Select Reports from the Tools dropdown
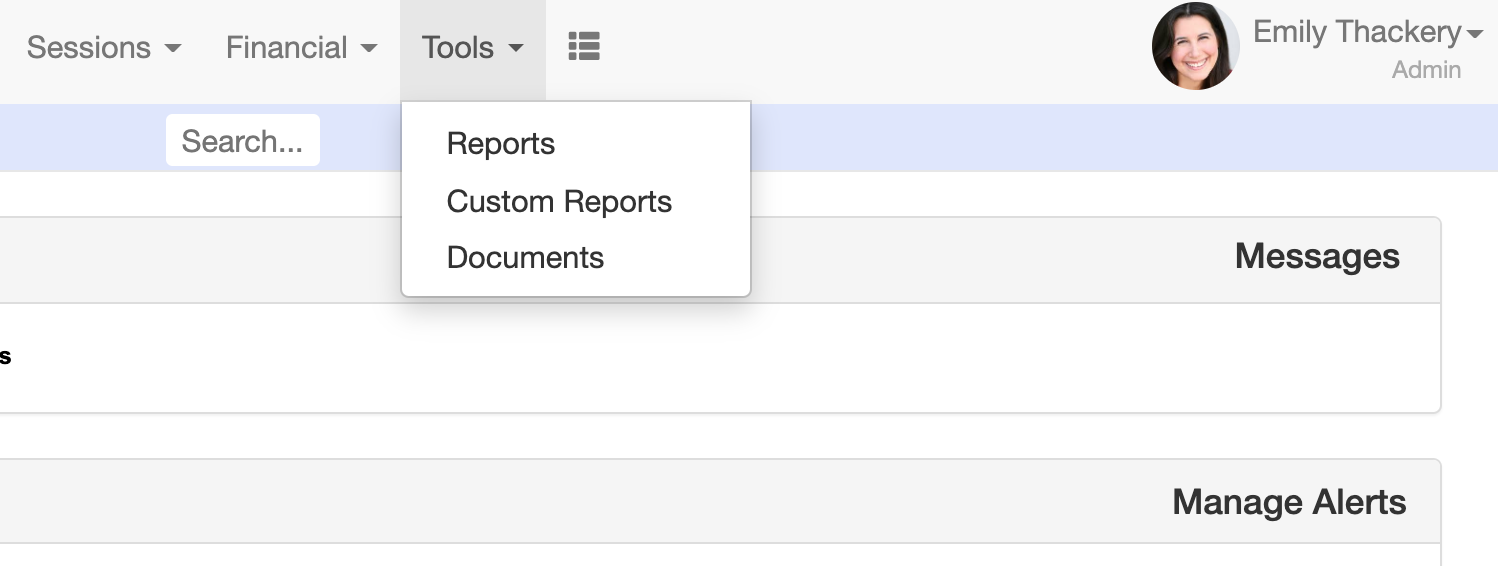The width and height of the screenshot is (1498, 566). (x=501, y=144)
